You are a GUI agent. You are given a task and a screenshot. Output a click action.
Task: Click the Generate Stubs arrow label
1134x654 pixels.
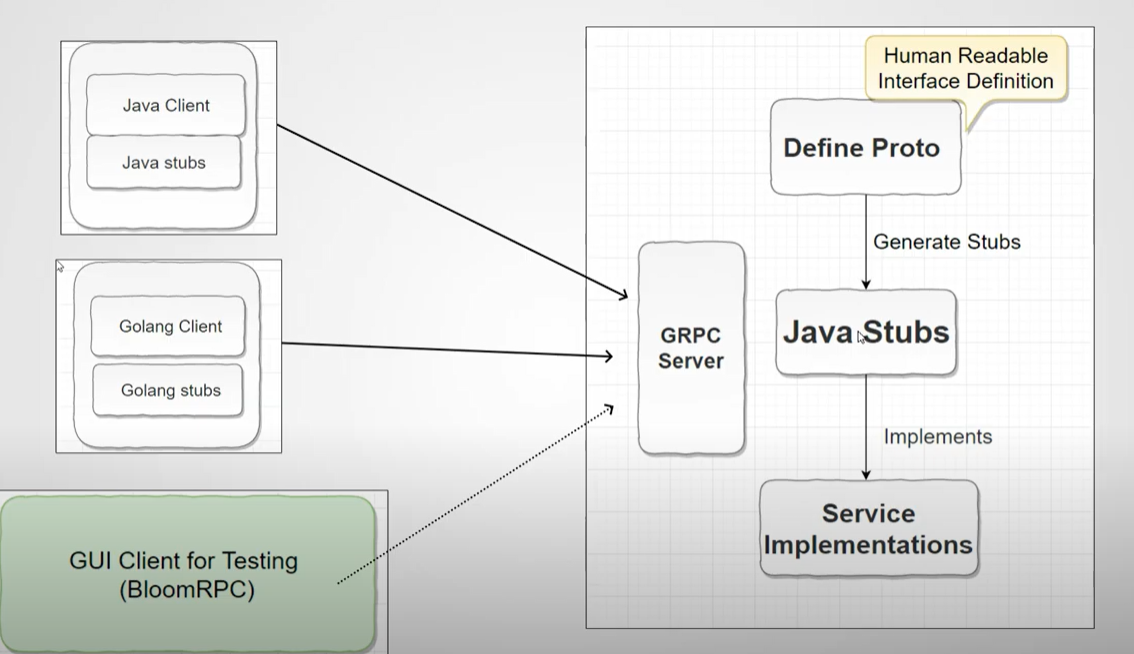pos(946,242)
